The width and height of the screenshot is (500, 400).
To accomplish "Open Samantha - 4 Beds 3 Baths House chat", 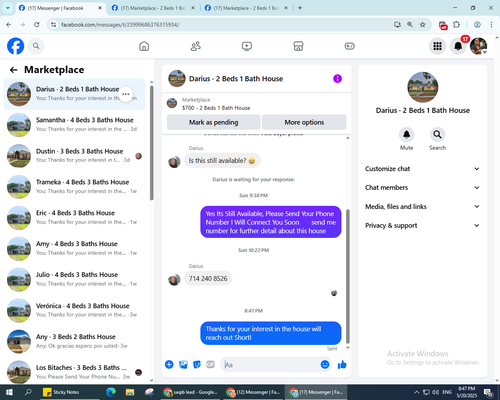I will 74,125.
